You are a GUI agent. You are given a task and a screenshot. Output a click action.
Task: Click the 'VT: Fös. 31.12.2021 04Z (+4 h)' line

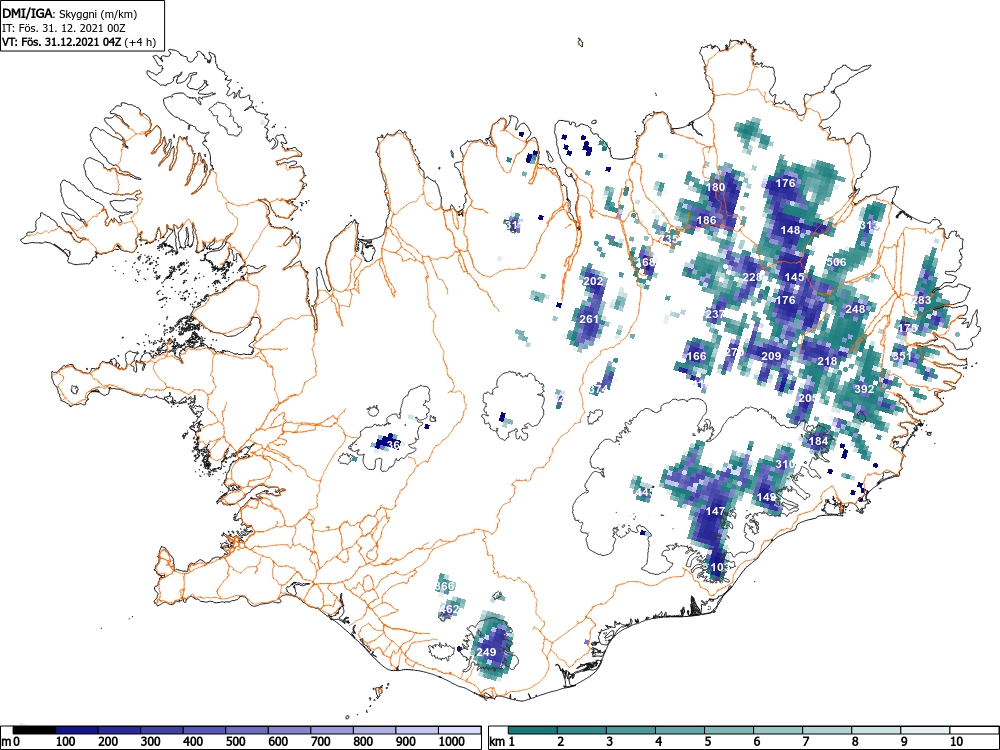click(x=78, y=42)
